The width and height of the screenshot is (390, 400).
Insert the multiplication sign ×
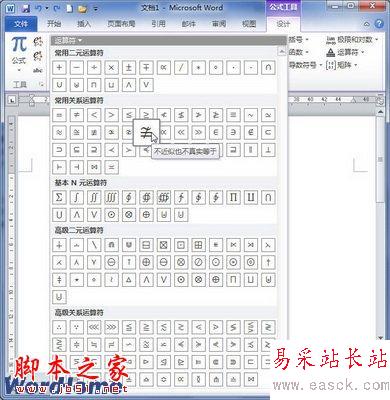pos(111,67)
